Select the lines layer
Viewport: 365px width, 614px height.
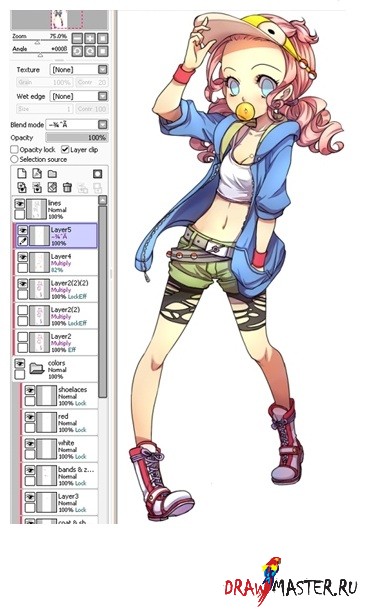(x=55, y=209)
